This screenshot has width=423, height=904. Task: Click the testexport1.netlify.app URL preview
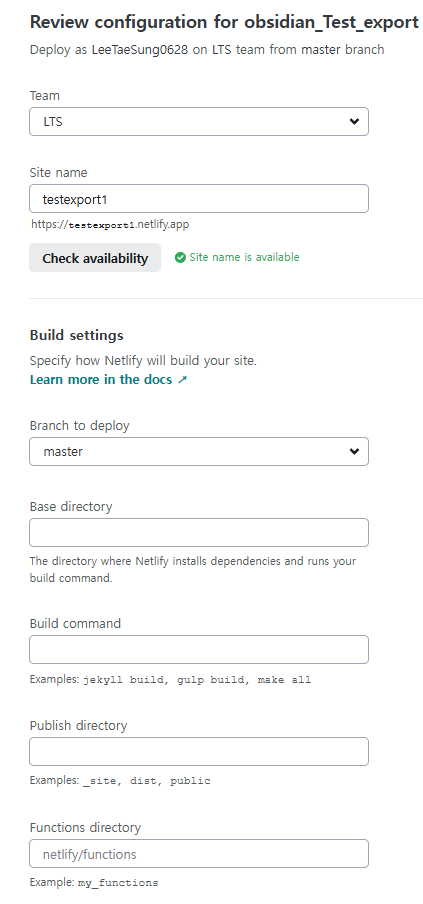point(110,224)
